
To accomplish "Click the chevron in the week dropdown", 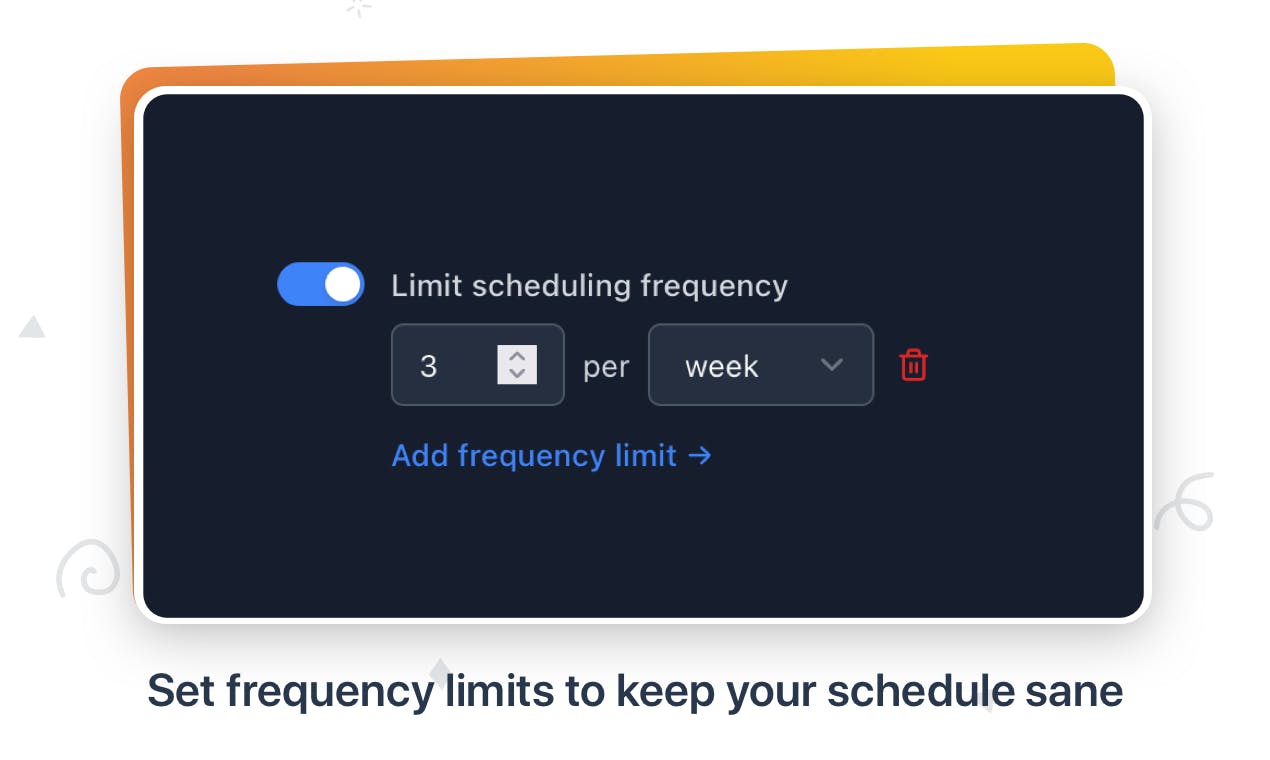I will coord(831,365).
